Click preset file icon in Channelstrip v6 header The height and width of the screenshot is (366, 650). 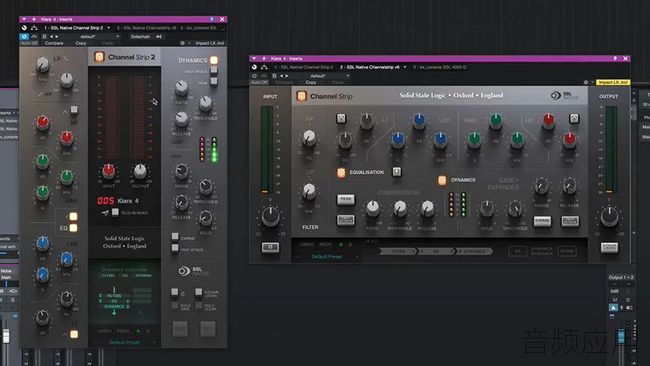274,76
